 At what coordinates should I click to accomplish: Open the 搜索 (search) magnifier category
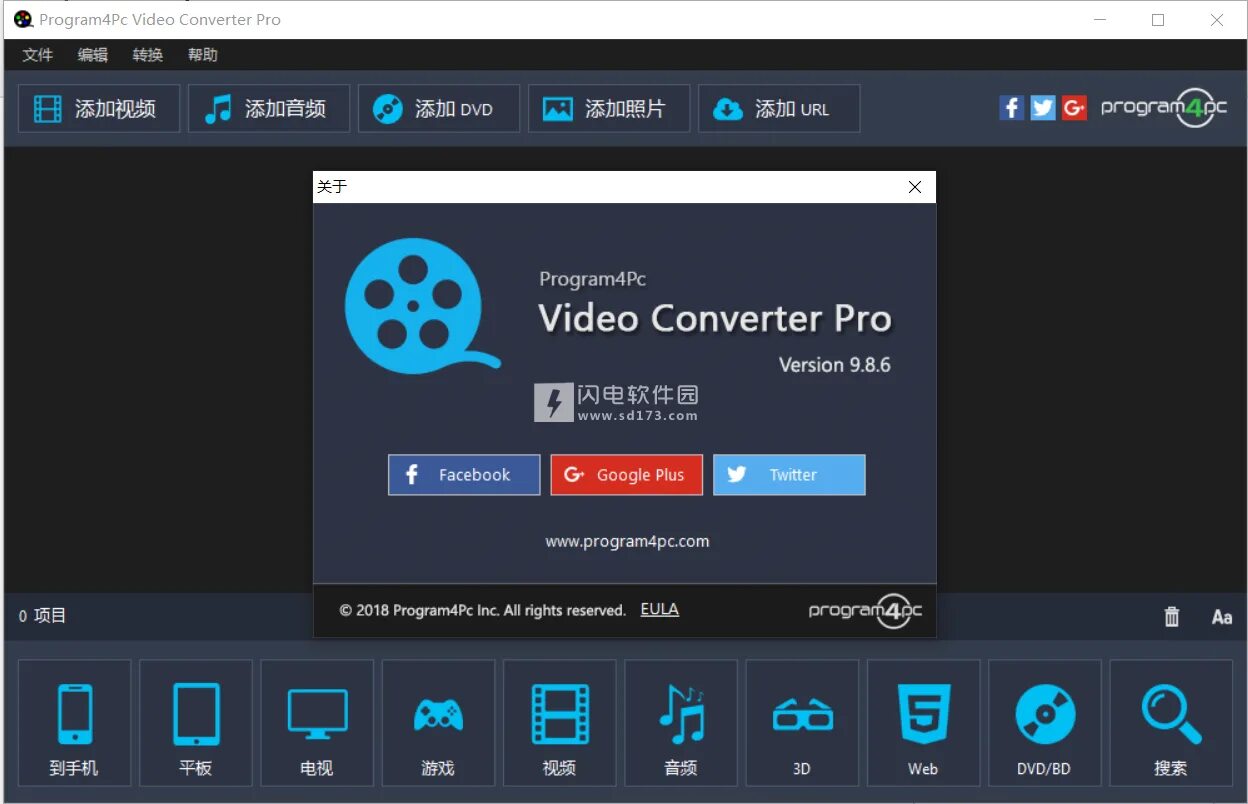click(1171, 722)
